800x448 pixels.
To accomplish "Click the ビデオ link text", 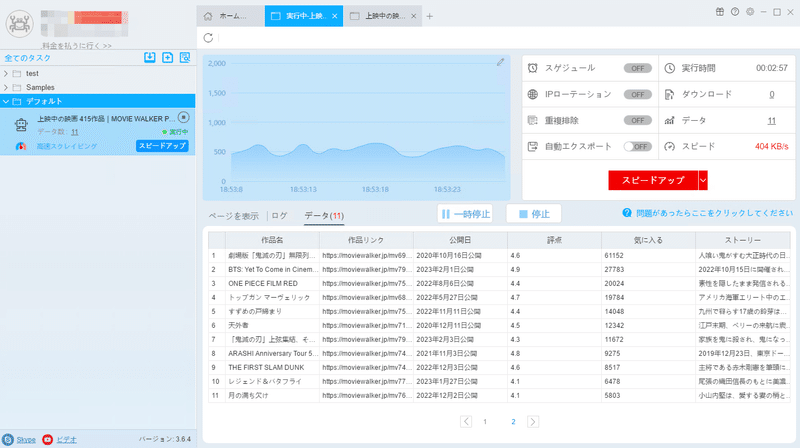I will click(x=66, y=439).
